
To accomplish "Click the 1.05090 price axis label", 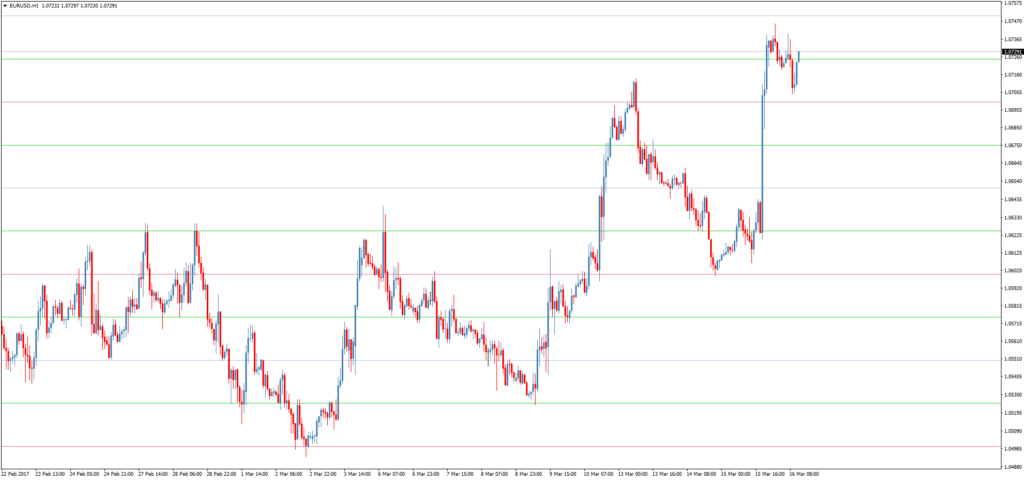I will [x=1013, y=430].
